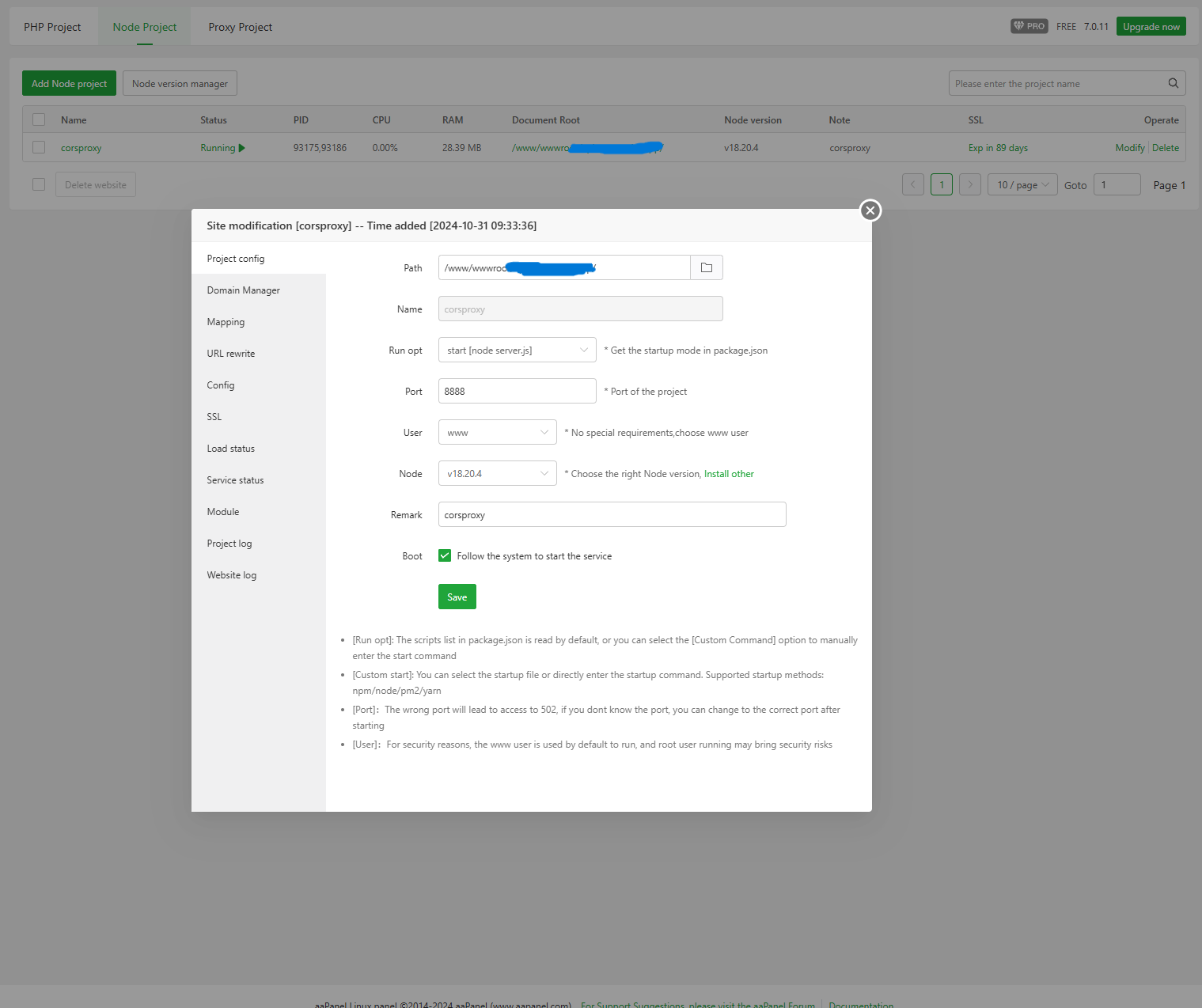
Task: Expand the User www dropdown
Action: [497, 432]
